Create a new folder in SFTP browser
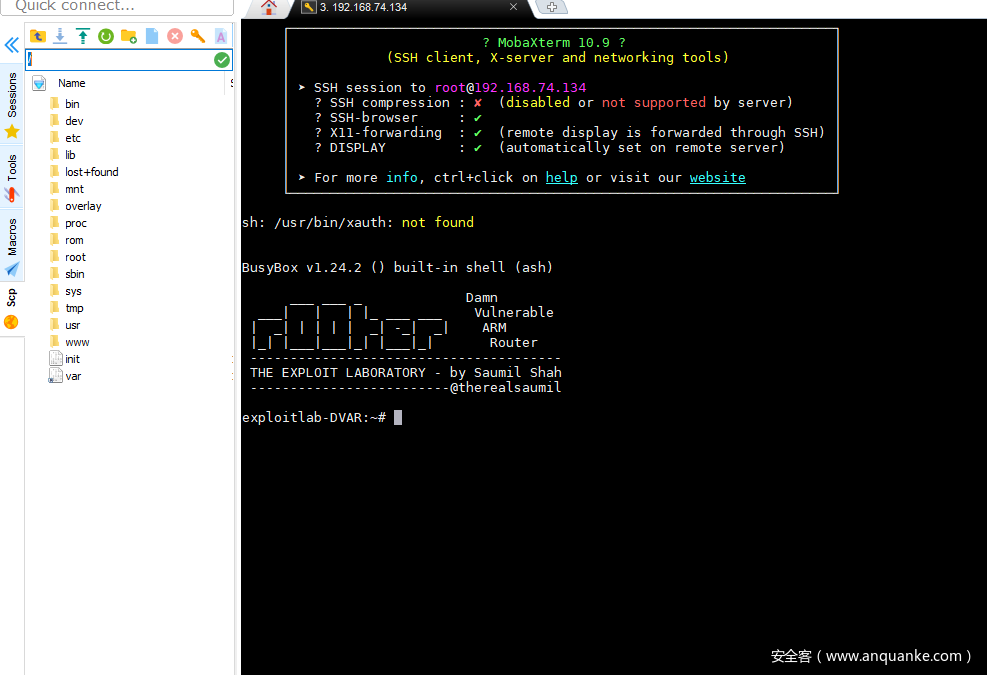987x675 pixels. point(129,36)
